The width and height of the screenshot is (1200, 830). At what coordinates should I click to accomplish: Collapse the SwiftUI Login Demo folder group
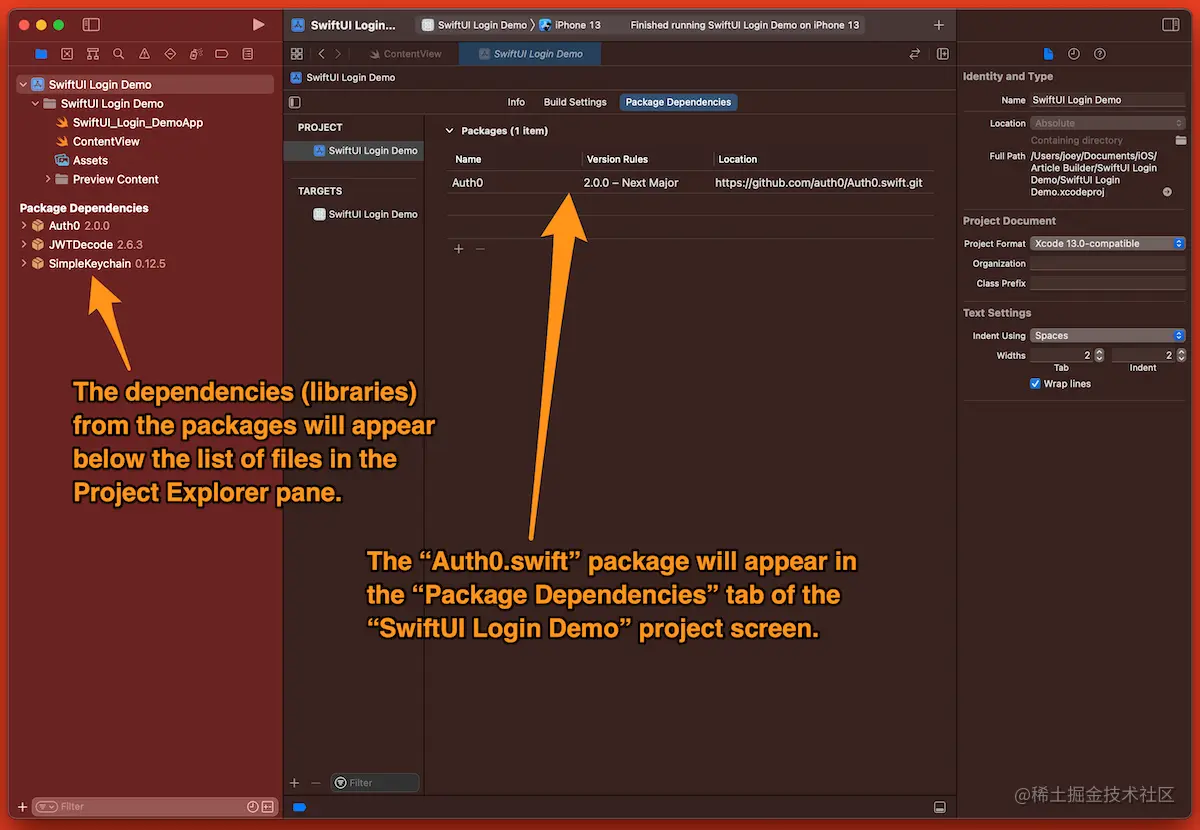(35, 104)
